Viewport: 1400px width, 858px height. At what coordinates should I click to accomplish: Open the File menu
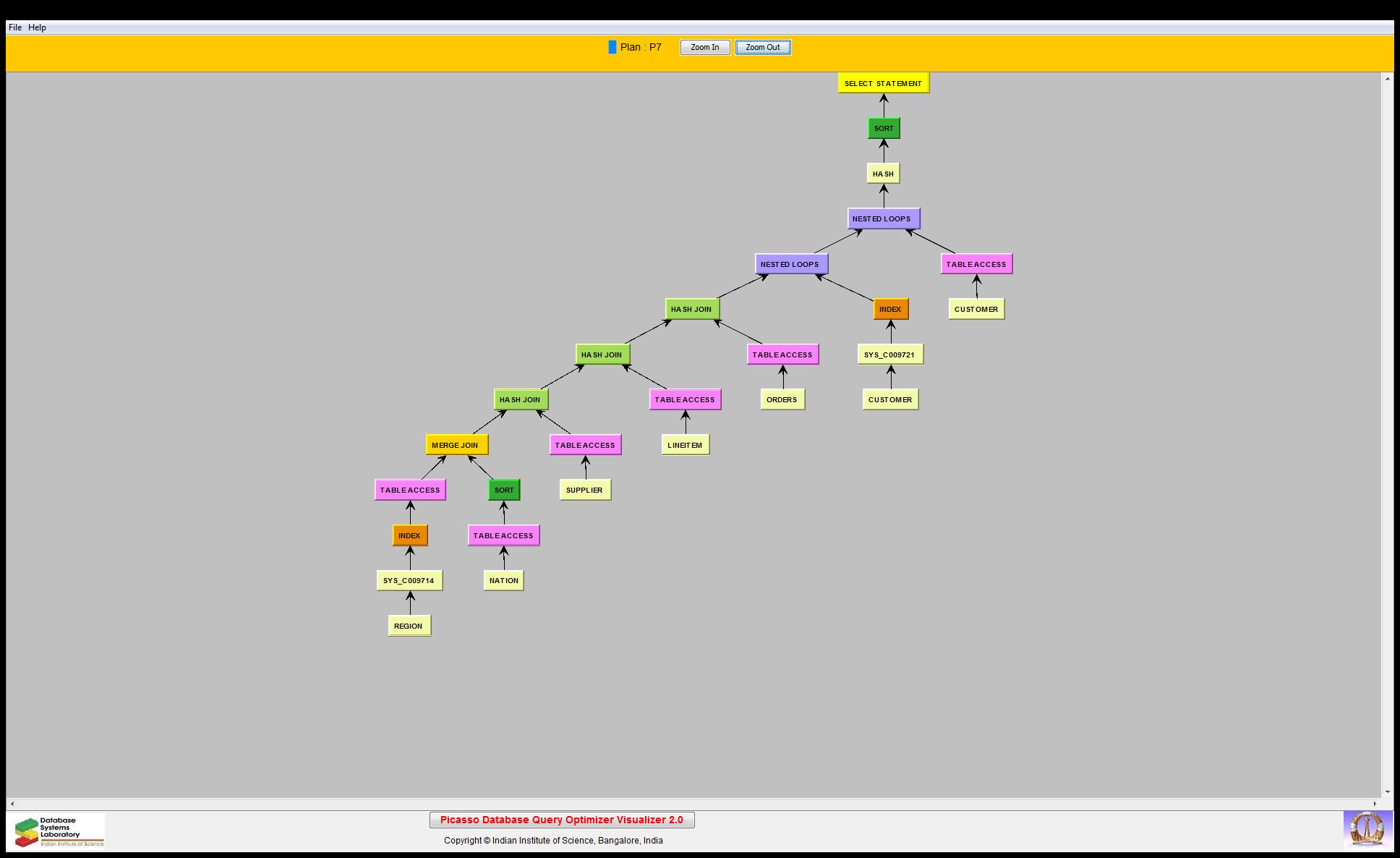pos(14,27)
